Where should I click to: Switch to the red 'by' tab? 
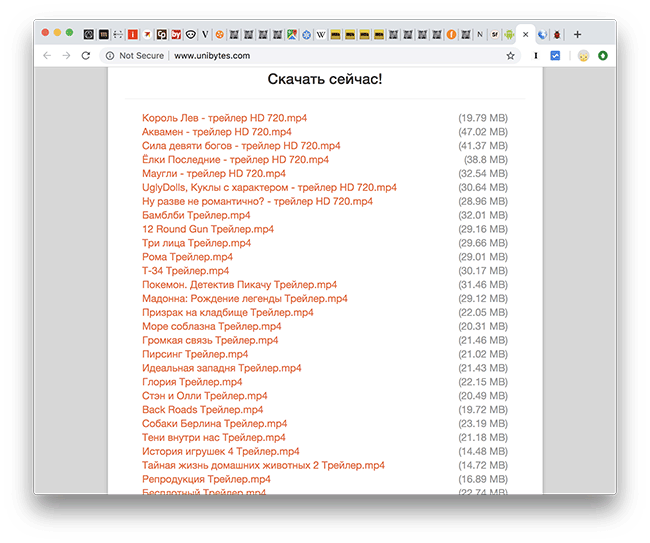click(x=176, y=34)
